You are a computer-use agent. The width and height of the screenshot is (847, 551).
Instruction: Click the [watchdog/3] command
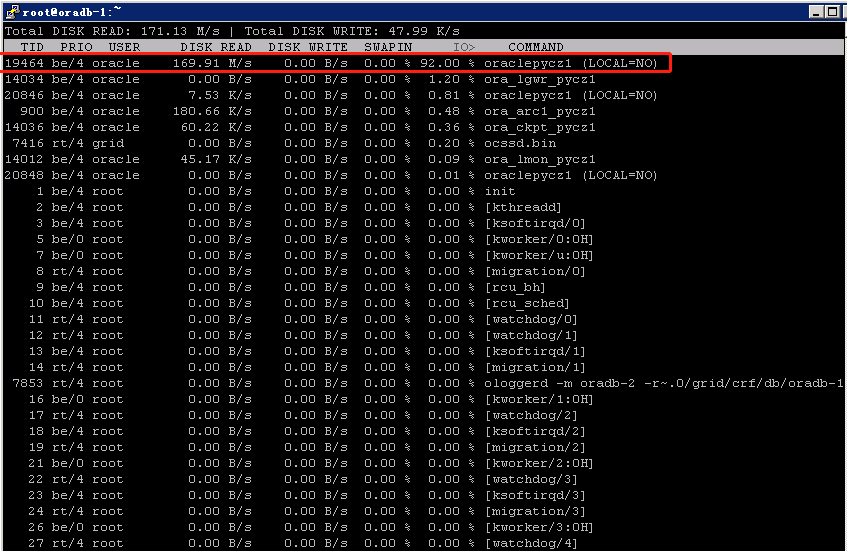coord(532,479)
